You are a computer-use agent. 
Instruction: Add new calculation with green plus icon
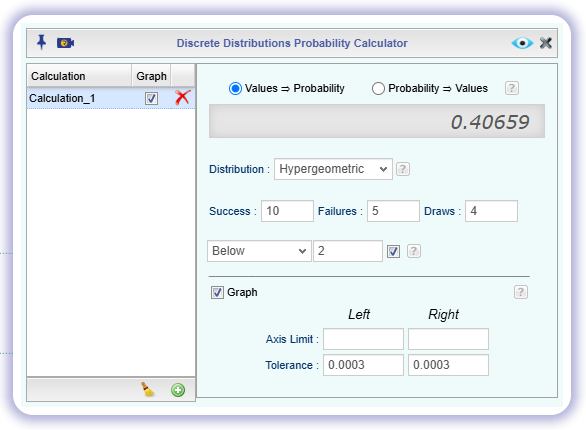pos(178,390)
